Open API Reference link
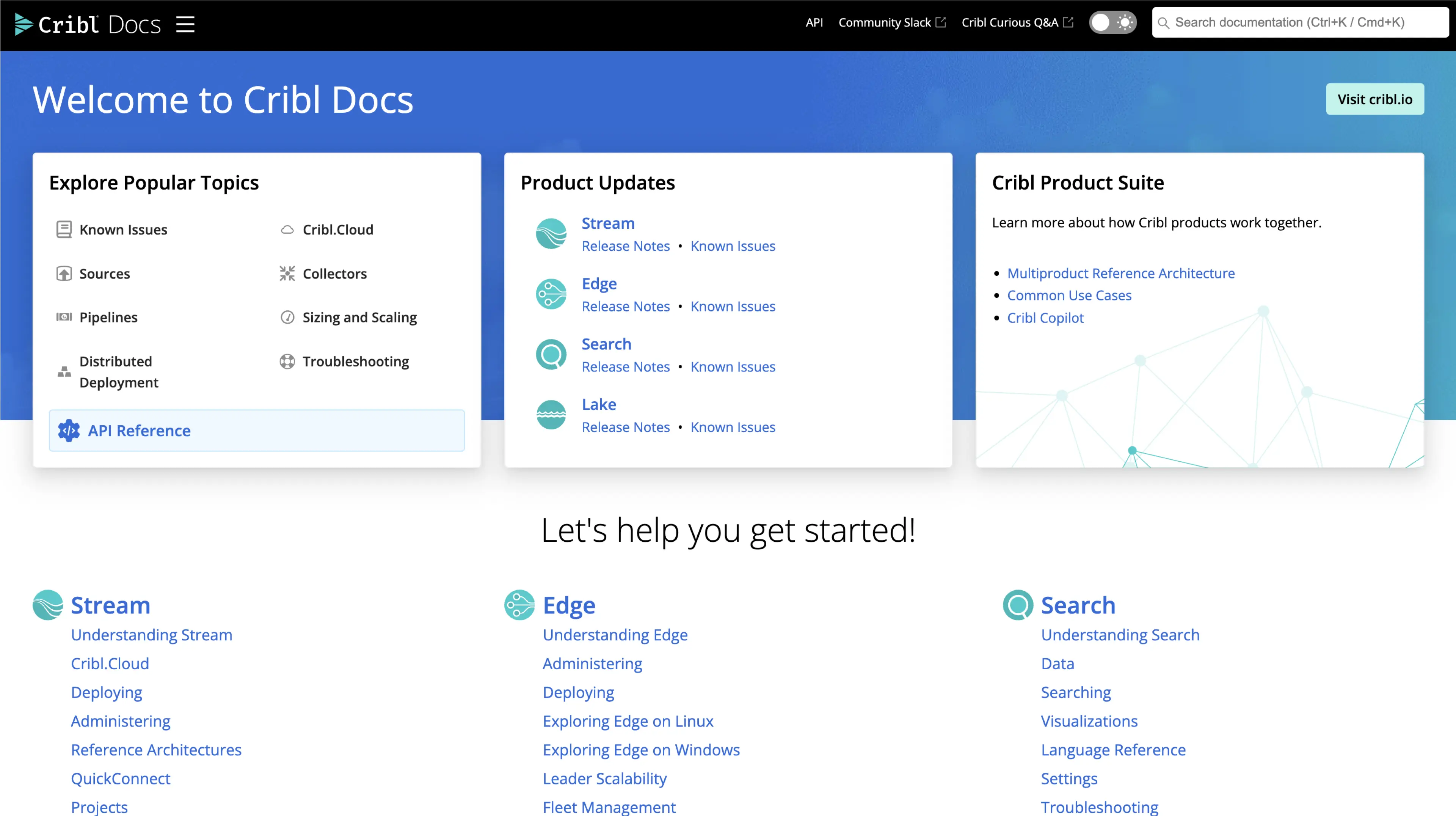 [x=139, y=431]
